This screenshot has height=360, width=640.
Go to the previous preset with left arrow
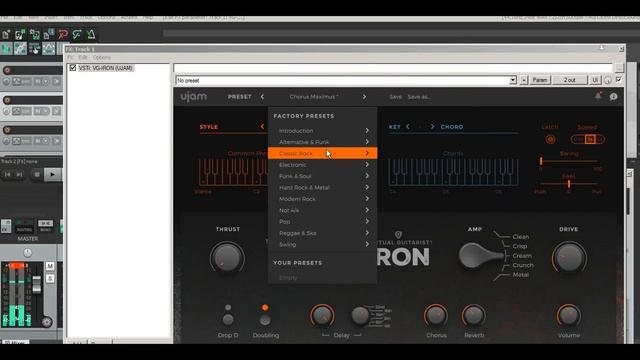tap(262, 97)
